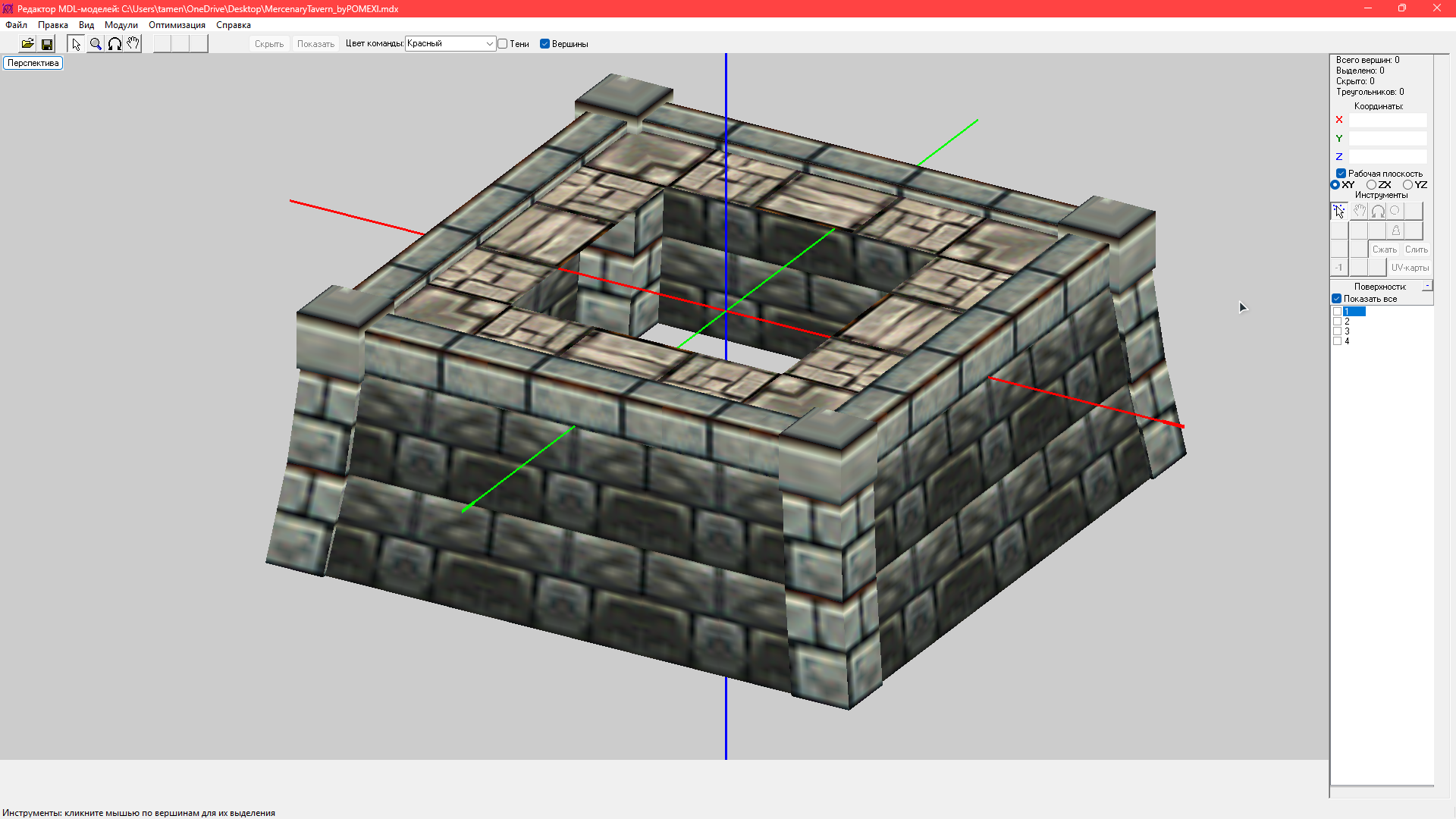The height and width of the screenshot is (819, 1456).
Task: Uncheck Показать все surfaces
Action: (1337, 299)
